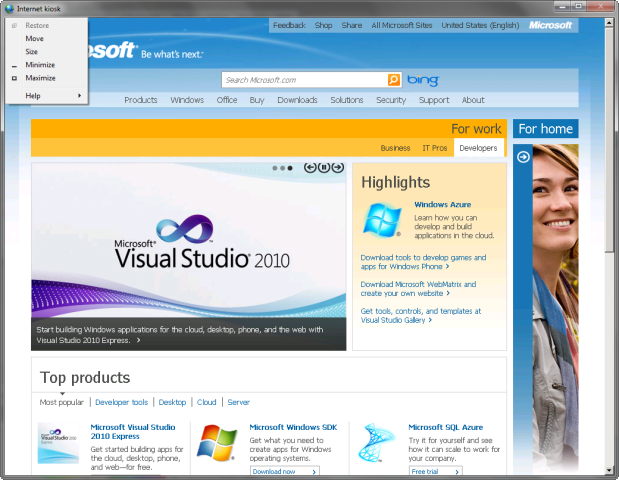This screenshot has height=480, width=619.
Task: Choose Move from the window system menu
Action: (x=47, y=38)
